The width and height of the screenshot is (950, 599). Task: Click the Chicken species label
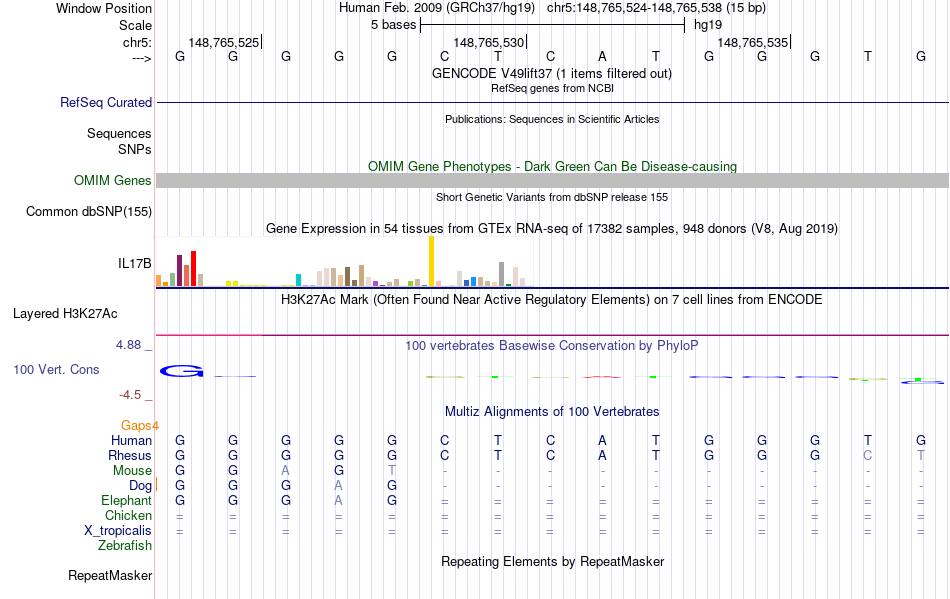click(x=128, y=515)
